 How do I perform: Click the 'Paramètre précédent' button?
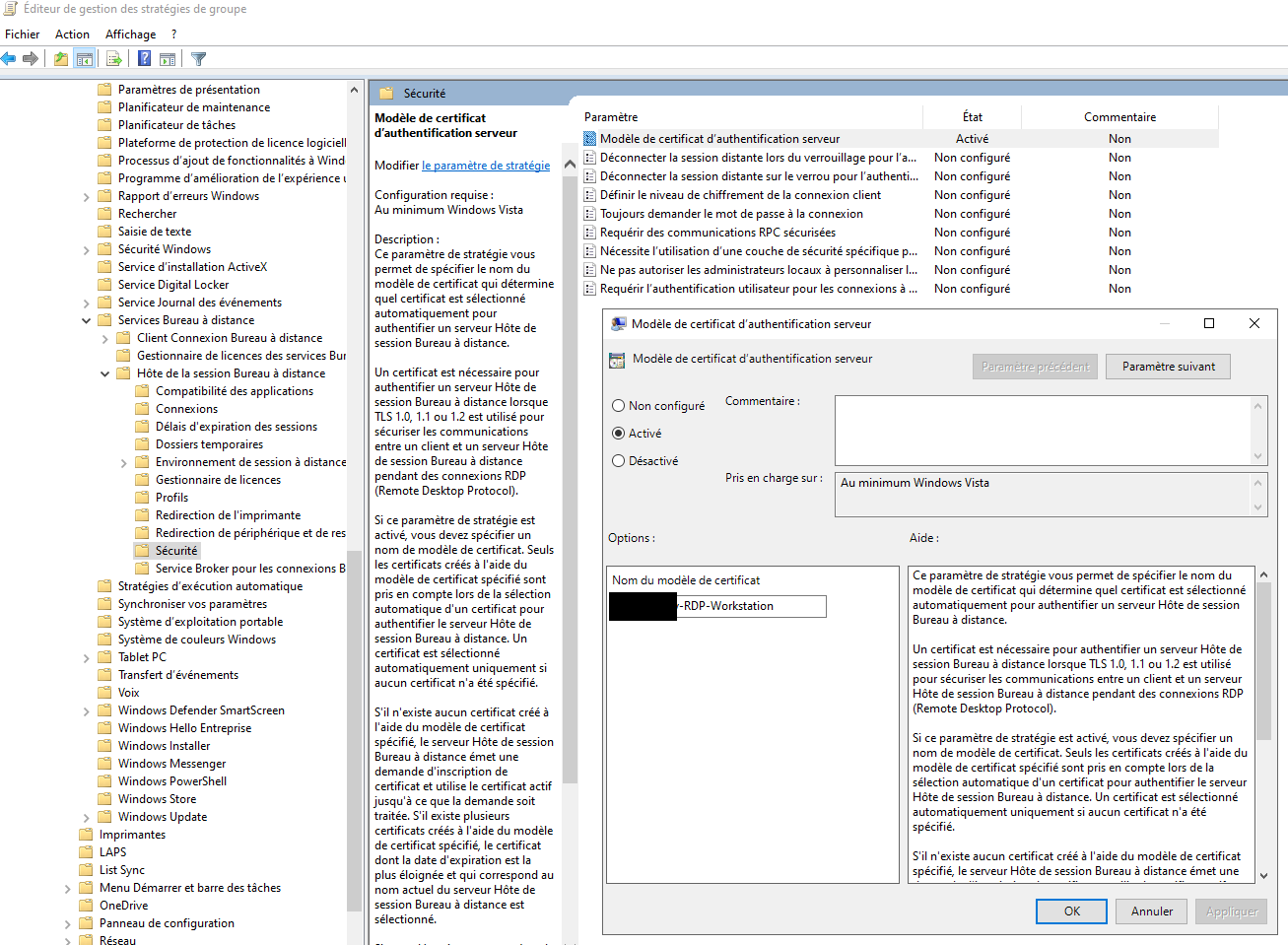(1035, 367)
